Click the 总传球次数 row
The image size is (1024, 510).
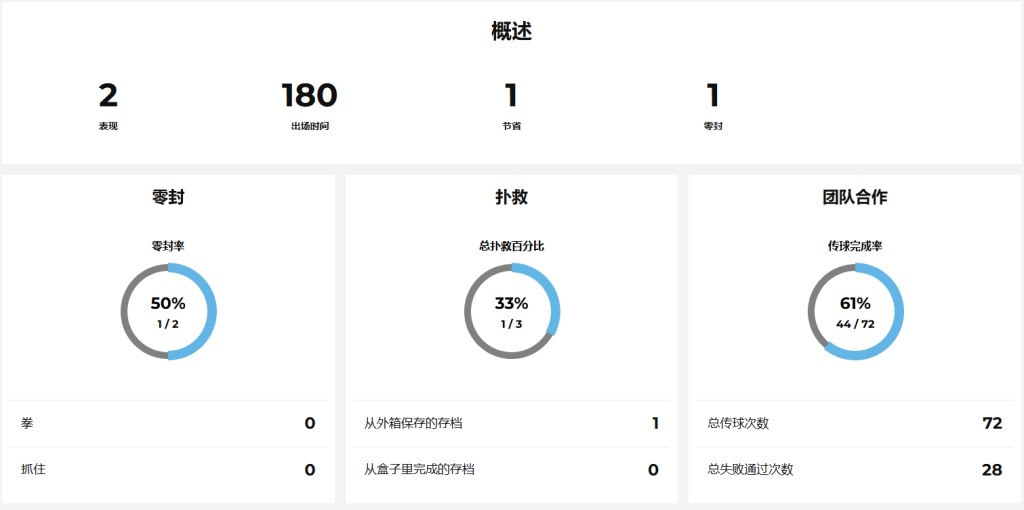(855, 423)
